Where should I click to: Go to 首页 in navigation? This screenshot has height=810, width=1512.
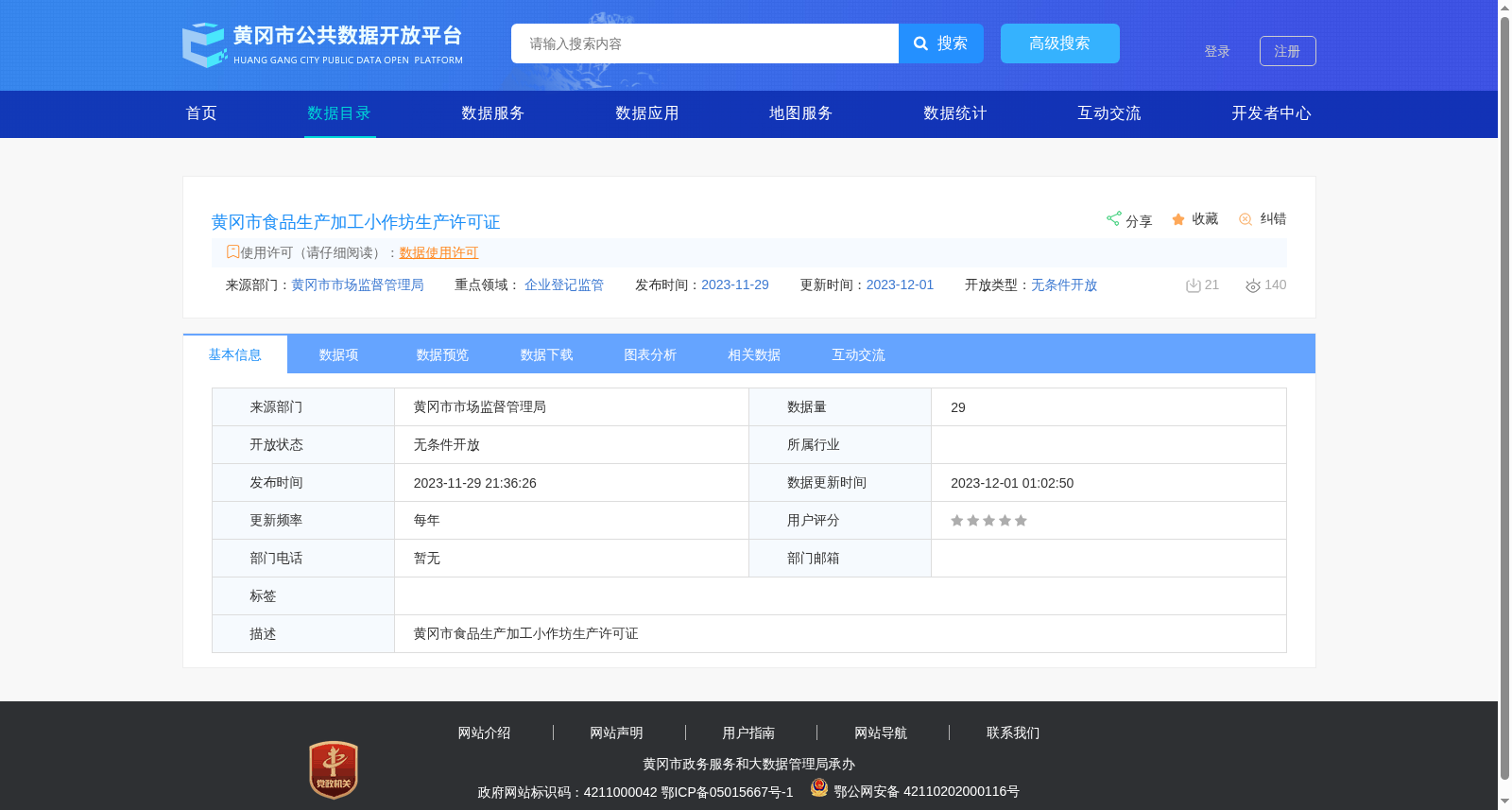tap(201, 113)
